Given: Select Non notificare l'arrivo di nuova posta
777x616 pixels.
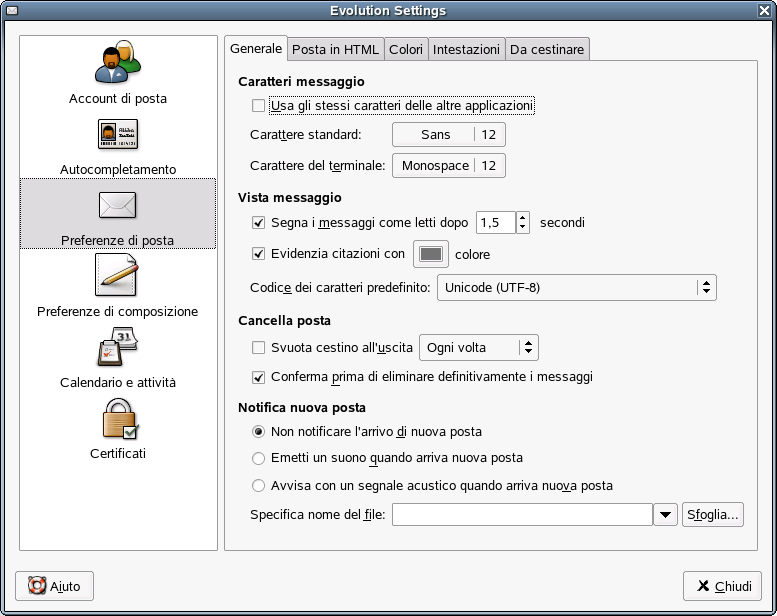Looking at the screenshot, I should click(x=258, y=432).
